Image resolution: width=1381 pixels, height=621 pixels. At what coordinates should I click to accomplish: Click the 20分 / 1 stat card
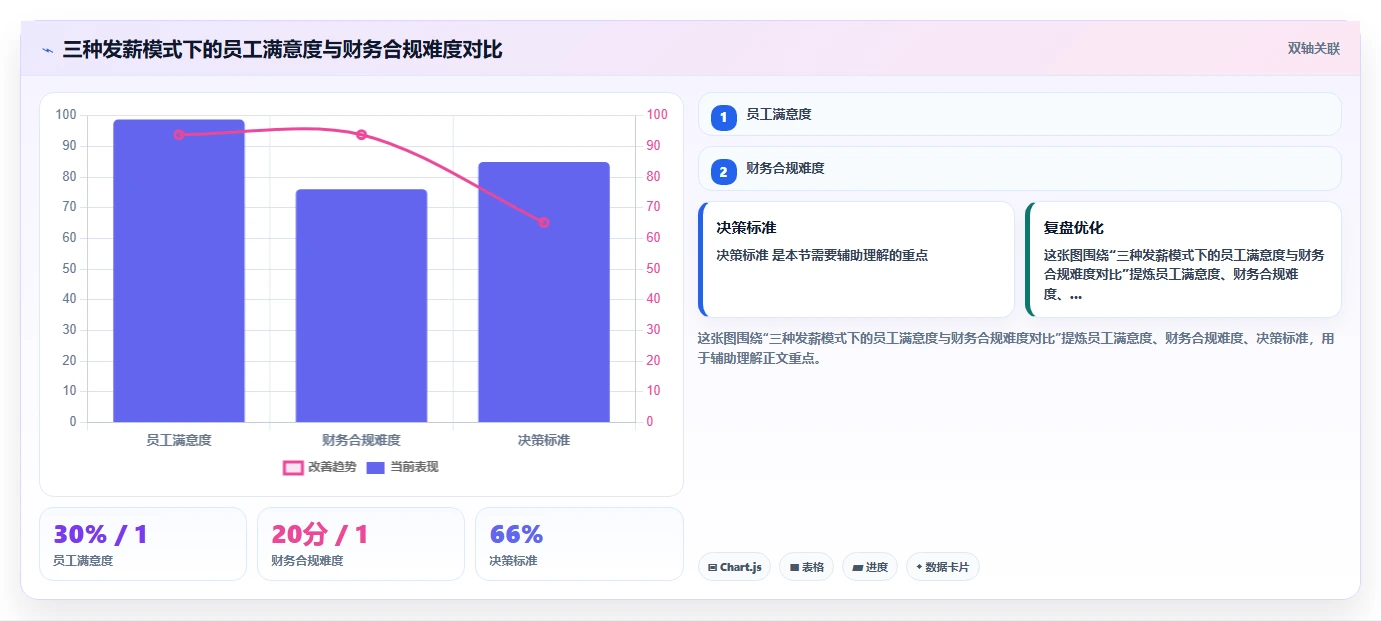click(x=361, y=544)
